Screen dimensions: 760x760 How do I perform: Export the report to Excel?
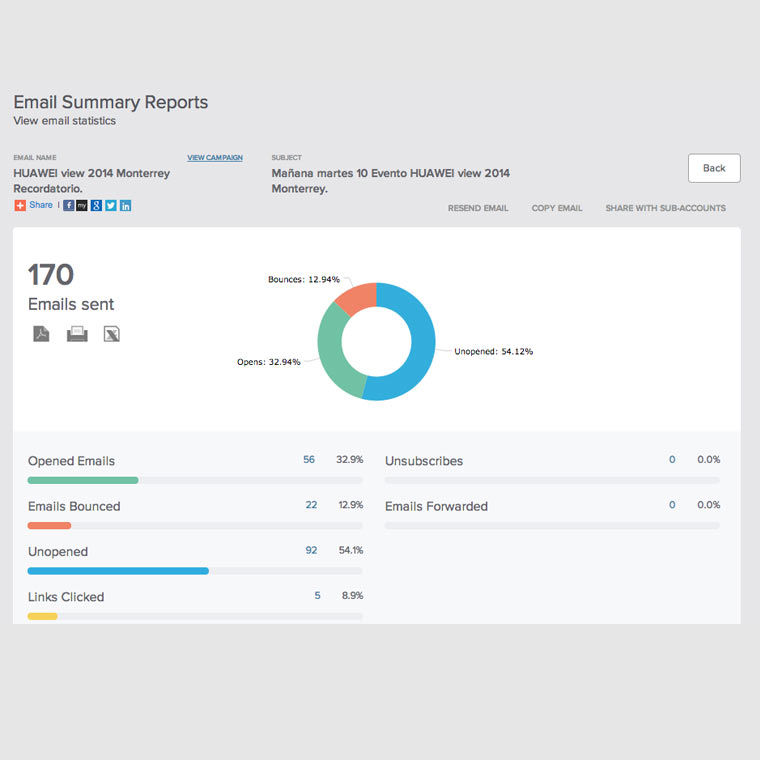pyautogui.click(x=112, y=334)
